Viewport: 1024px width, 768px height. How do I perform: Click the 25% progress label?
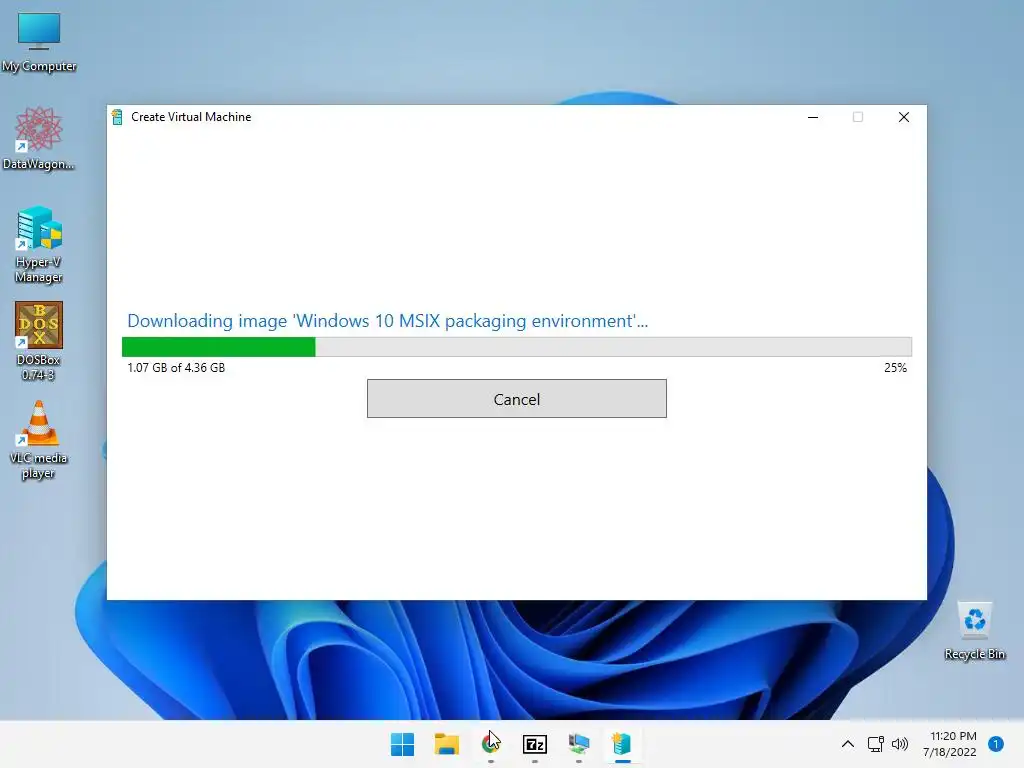coord(895,368)
